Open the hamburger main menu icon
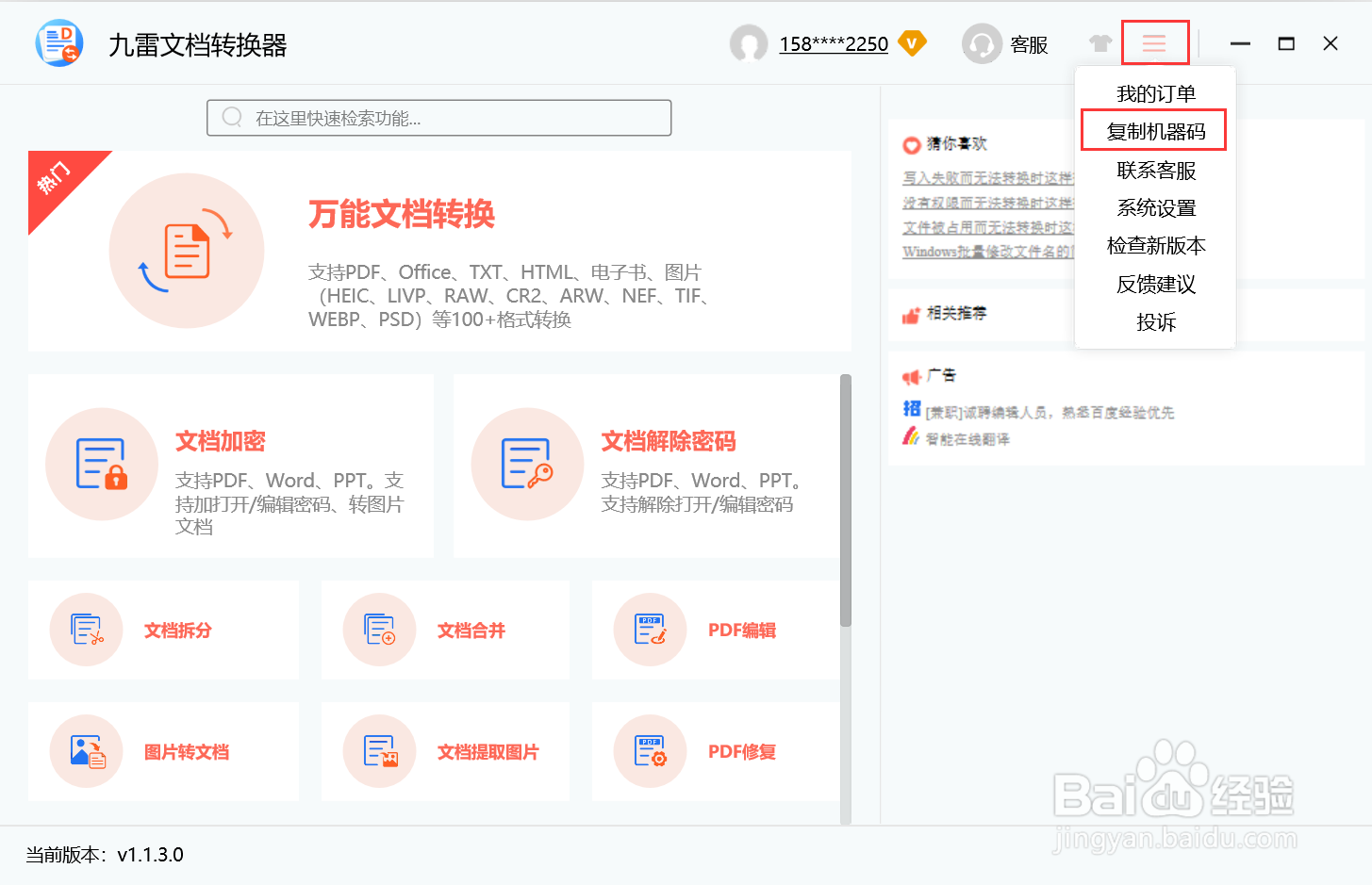The width and height of the screenshot is (1372, 885). pyautogui.click(x=1154, y=43)
